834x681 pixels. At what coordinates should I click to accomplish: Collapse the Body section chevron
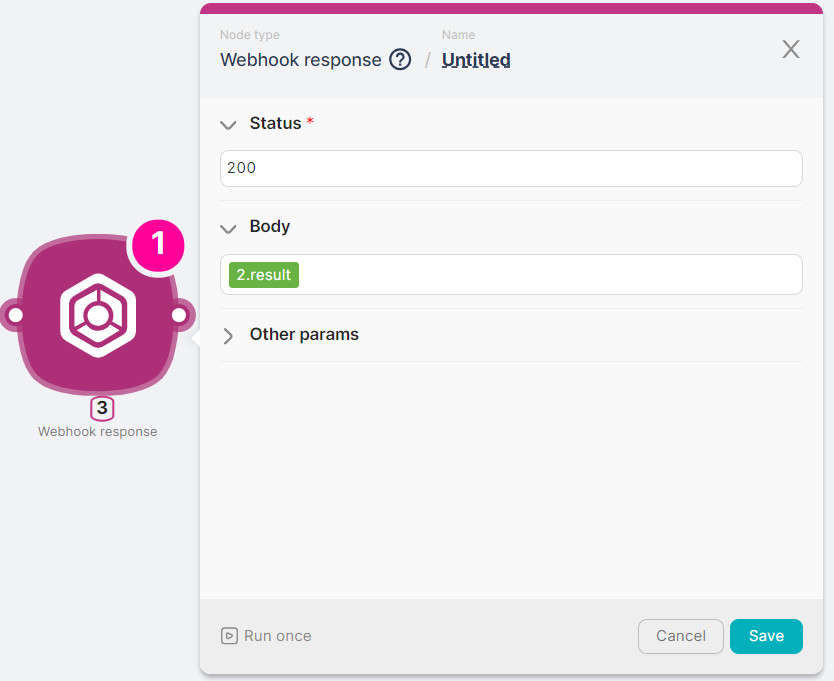pos(228,228)
